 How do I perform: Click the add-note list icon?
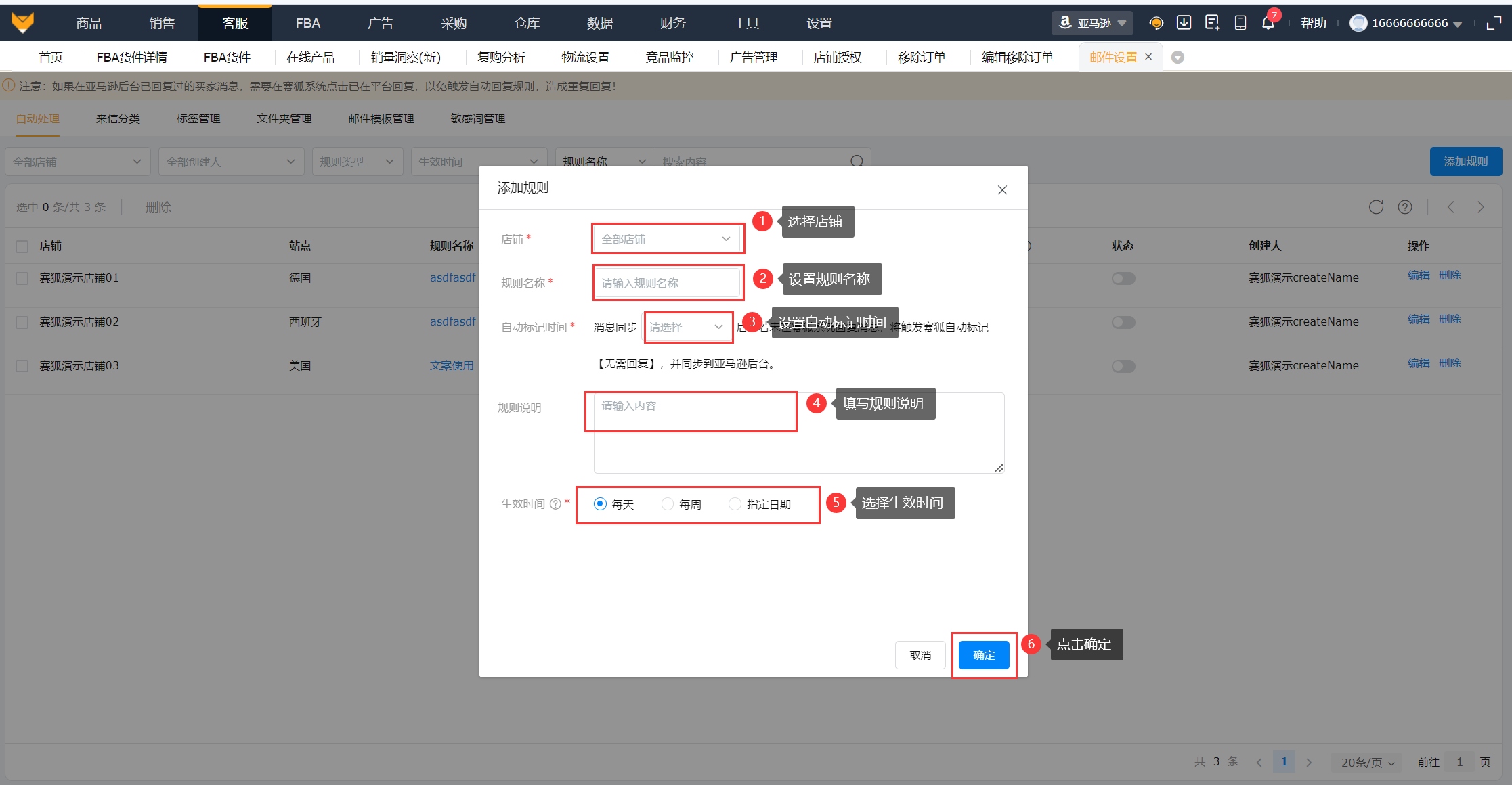[x=1212, y=23]
